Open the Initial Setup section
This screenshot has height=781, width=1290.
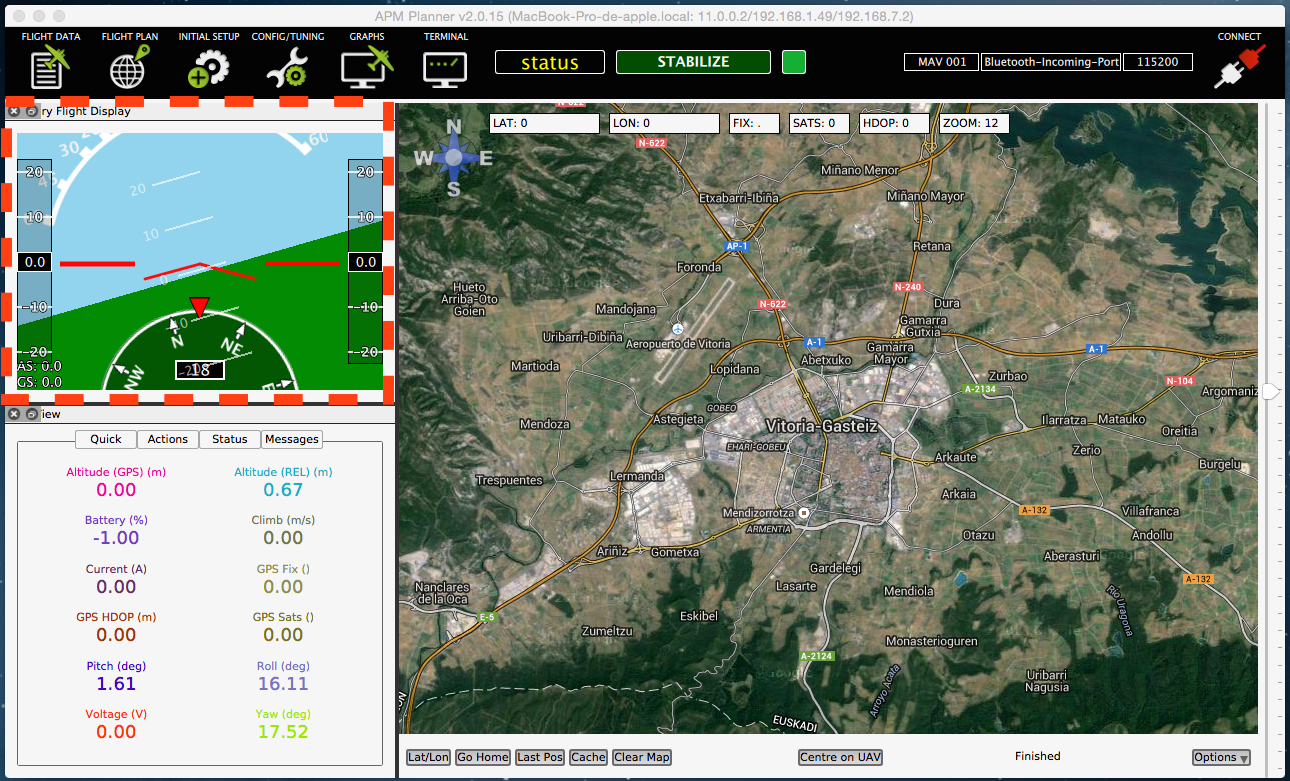(x=208, y=68)
